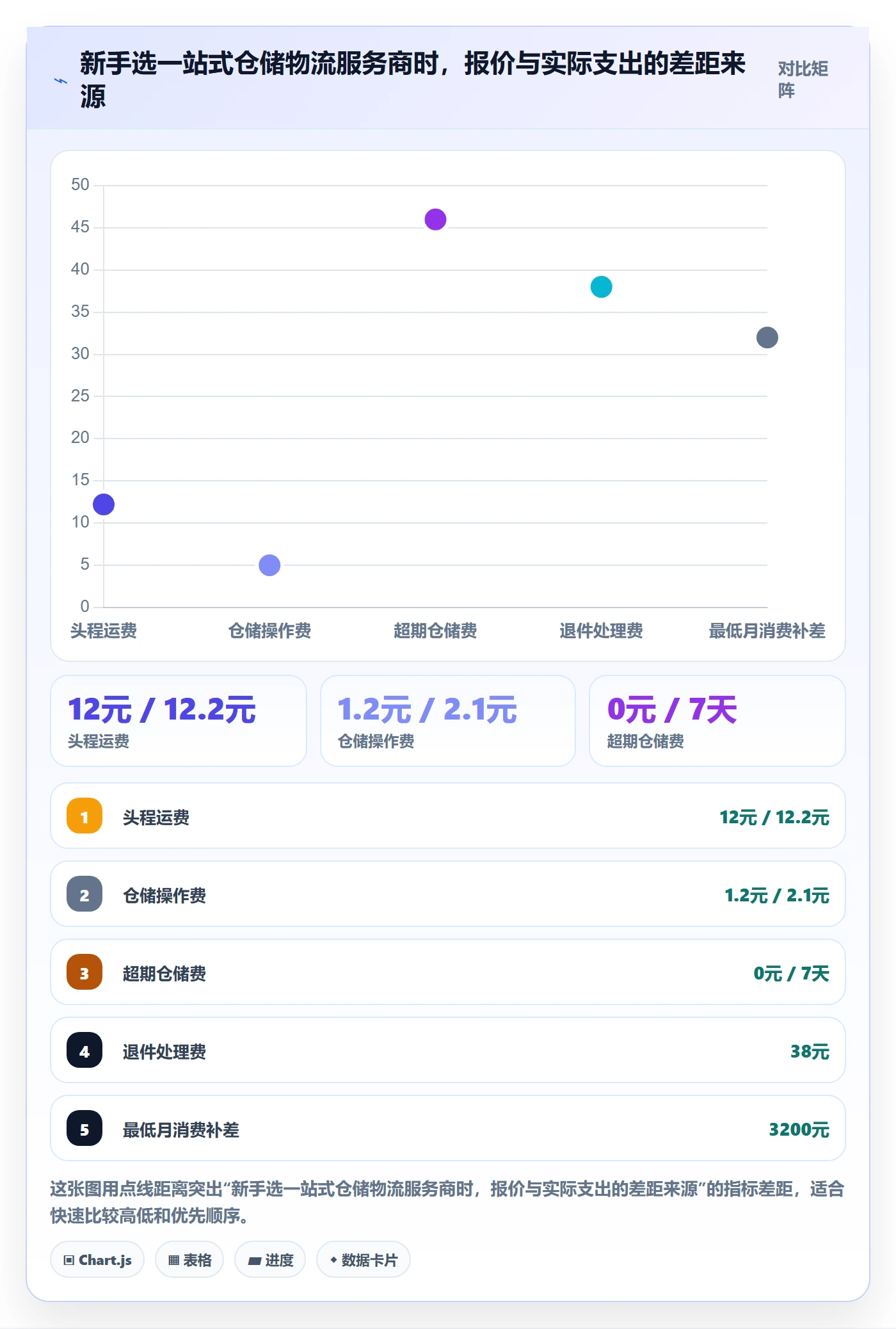The width and height of the screenshot is (896, 1329).
Task: Click the 仓储操作费 x-axis label in the chart
Action: (269, 631)
